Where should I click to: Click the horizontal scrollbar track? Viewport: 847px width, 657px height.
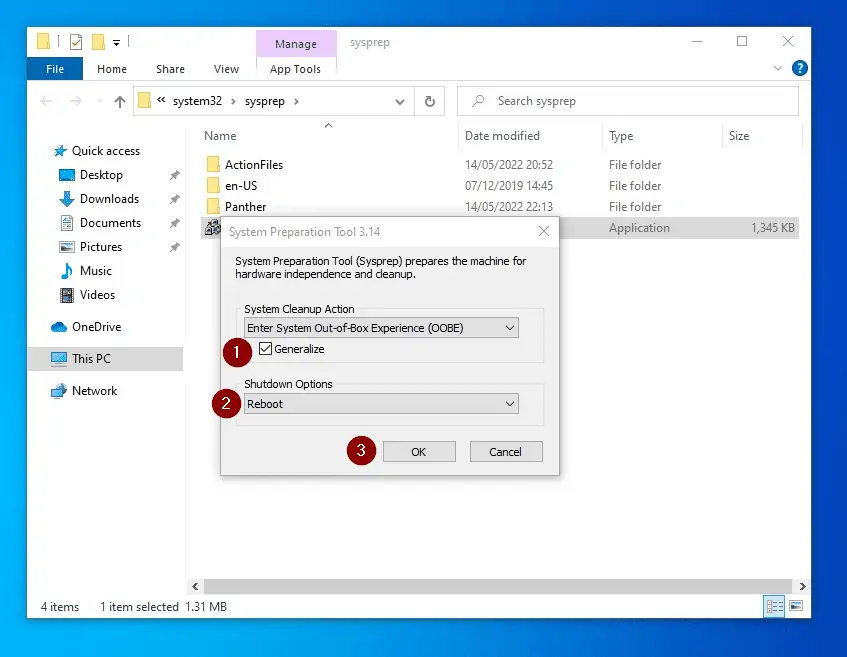tap(498, 586)
